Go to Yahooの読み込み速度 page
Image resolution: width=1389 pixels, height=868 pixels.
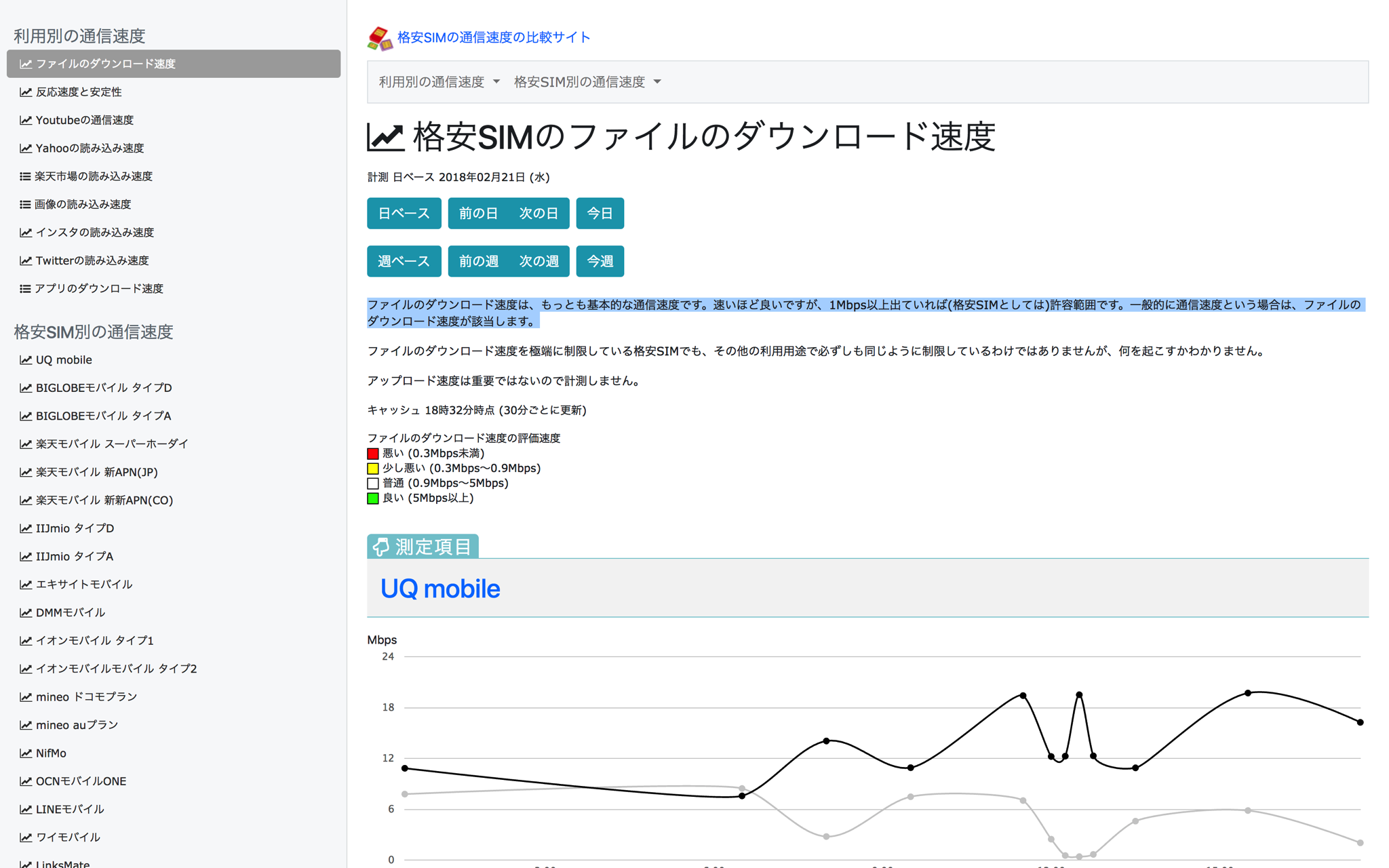90,148
